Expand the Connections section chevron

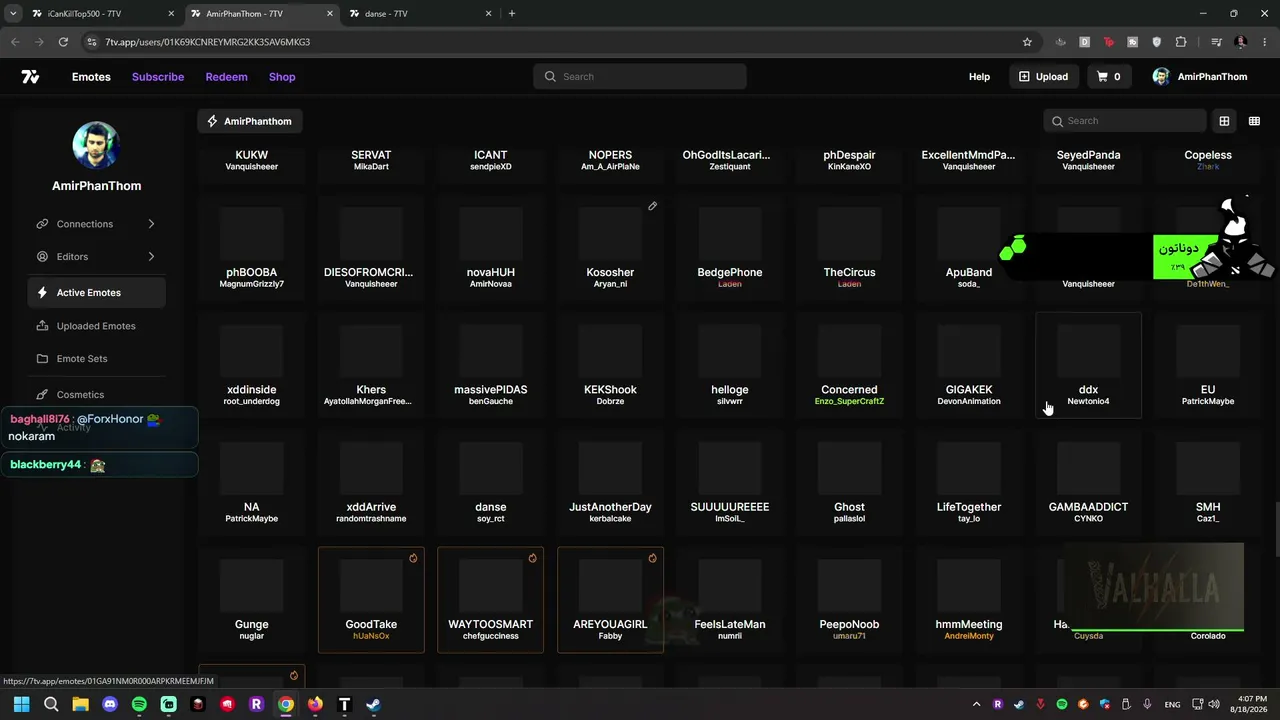(151, 224)
